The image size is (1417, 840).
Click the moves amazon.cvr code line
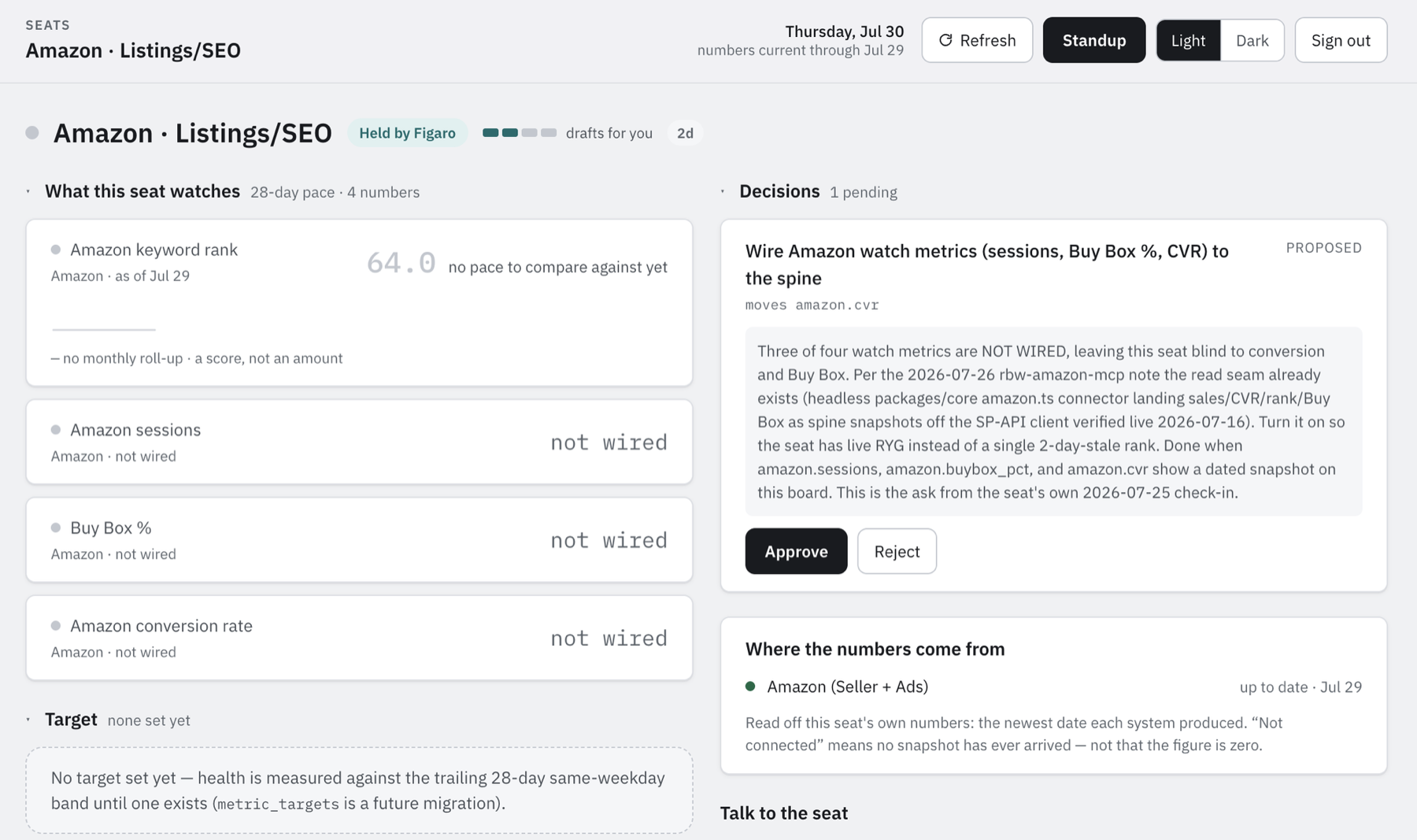[812, 305]
